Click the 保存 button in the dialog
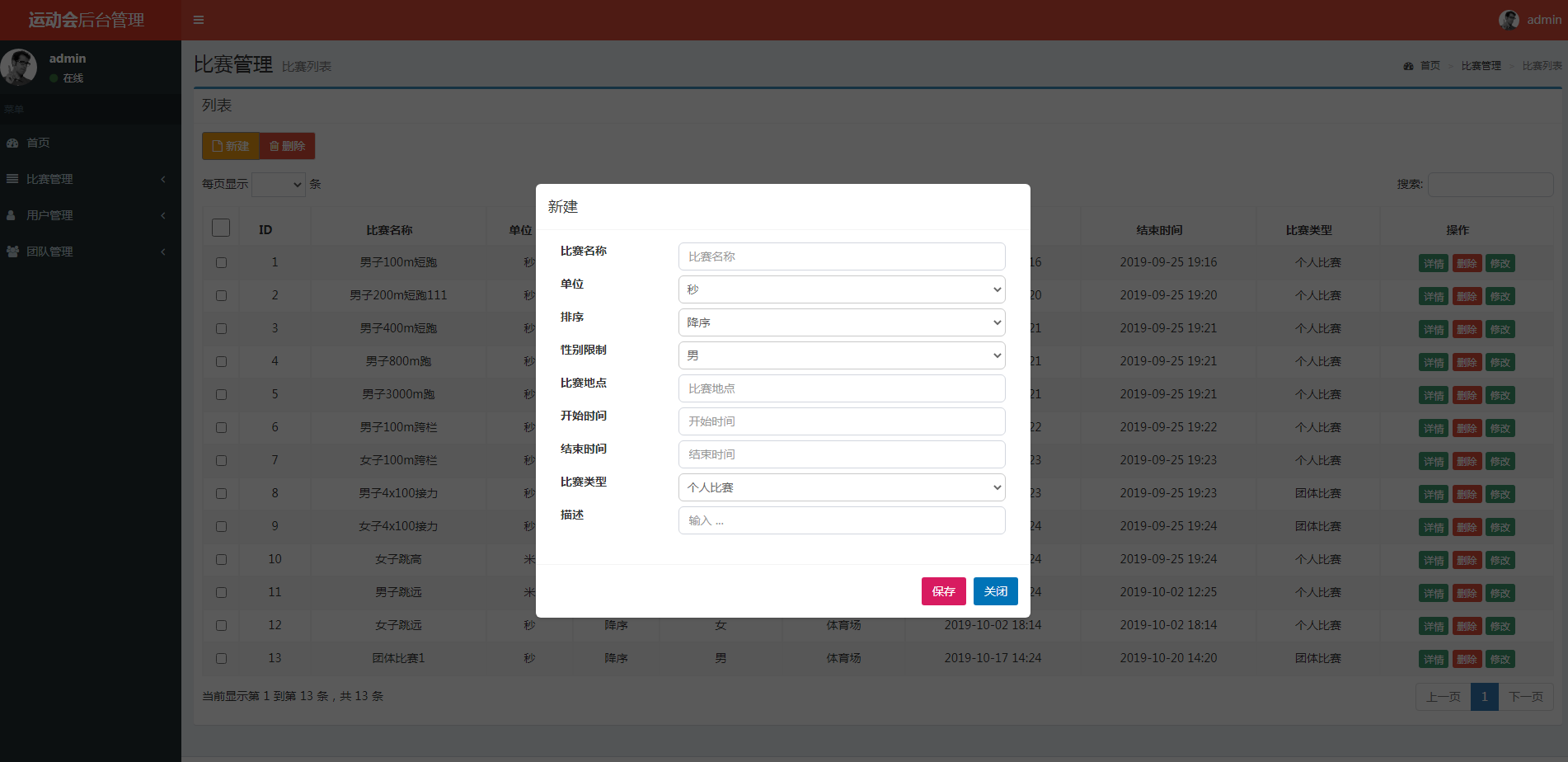 coord(943,591)
